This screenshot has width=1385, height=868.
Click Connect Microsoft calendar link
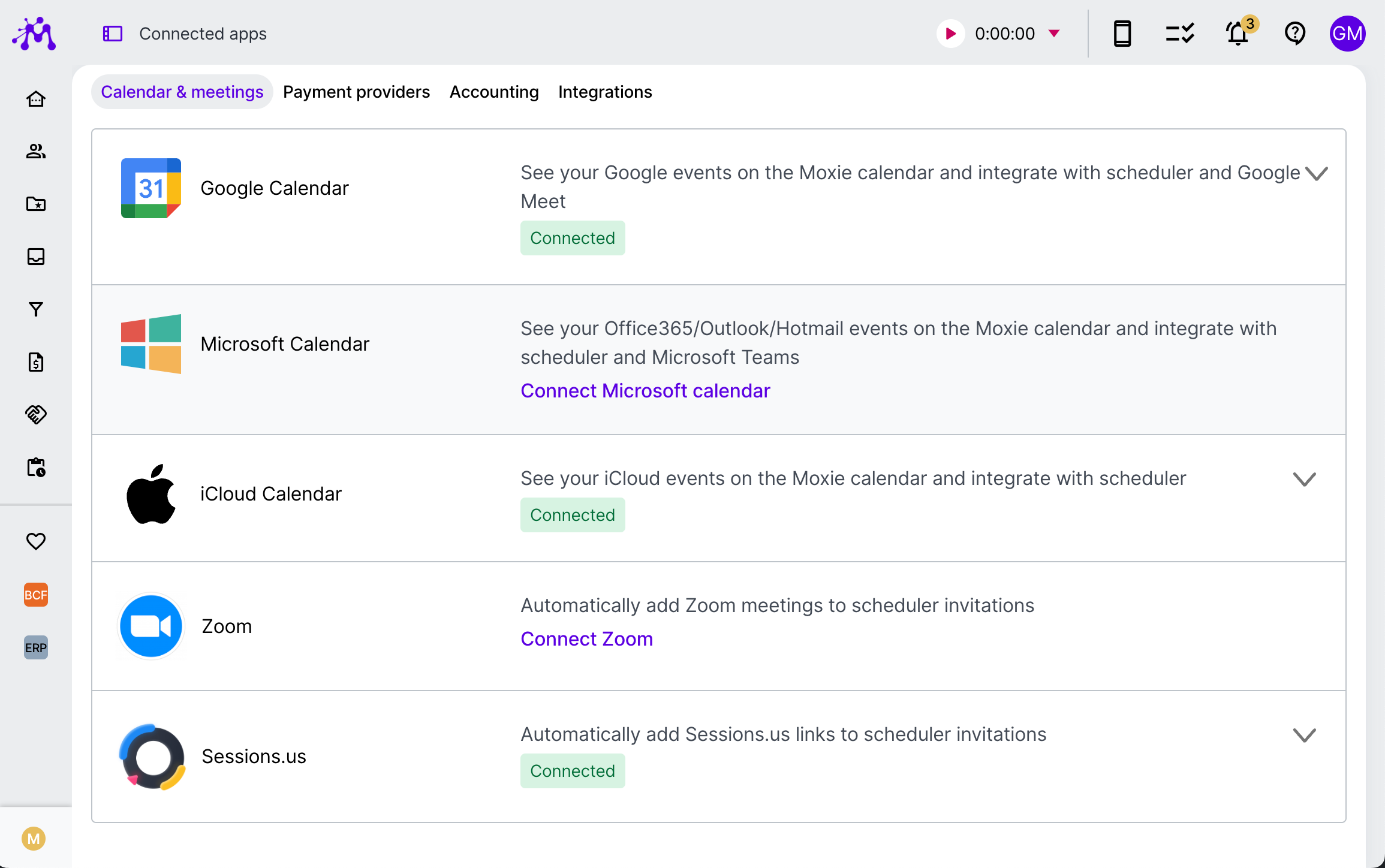[x=645, y=391]
